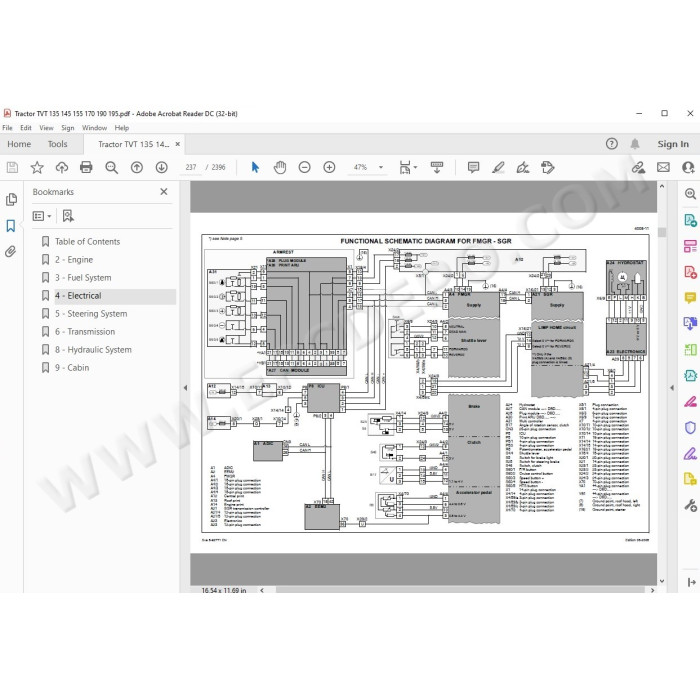The height and width of the screenshot is (700, 700).
Task: Click the Sign In button
Action: [x=673, y=144]
